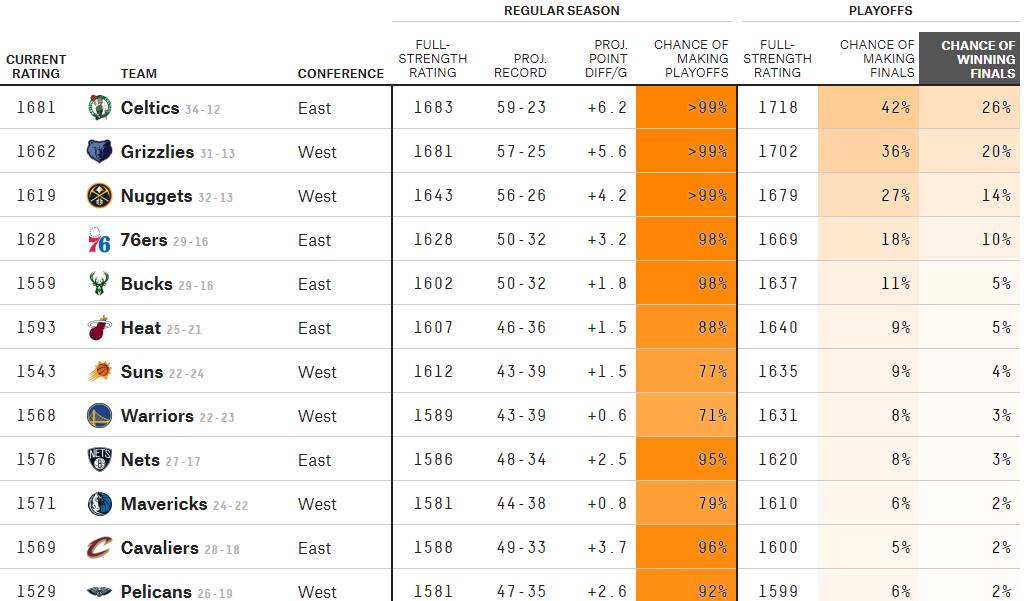The height and width of the screenshot is (601, 1026).
Task: Select the Nuggets team logo
Action: click(x=99, y=195)
